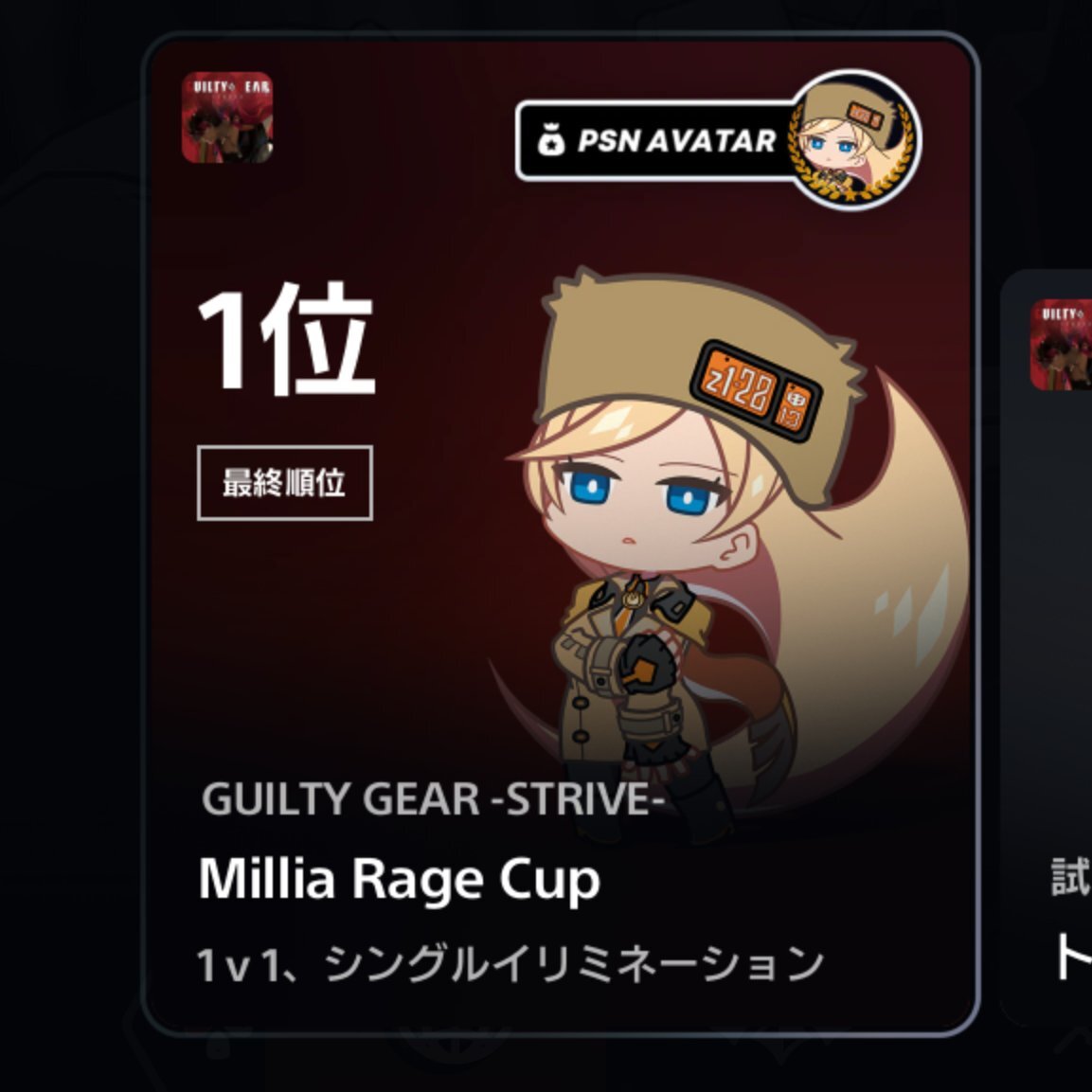Click Millia's blue eyes on the chibi art

click(639, 491)
